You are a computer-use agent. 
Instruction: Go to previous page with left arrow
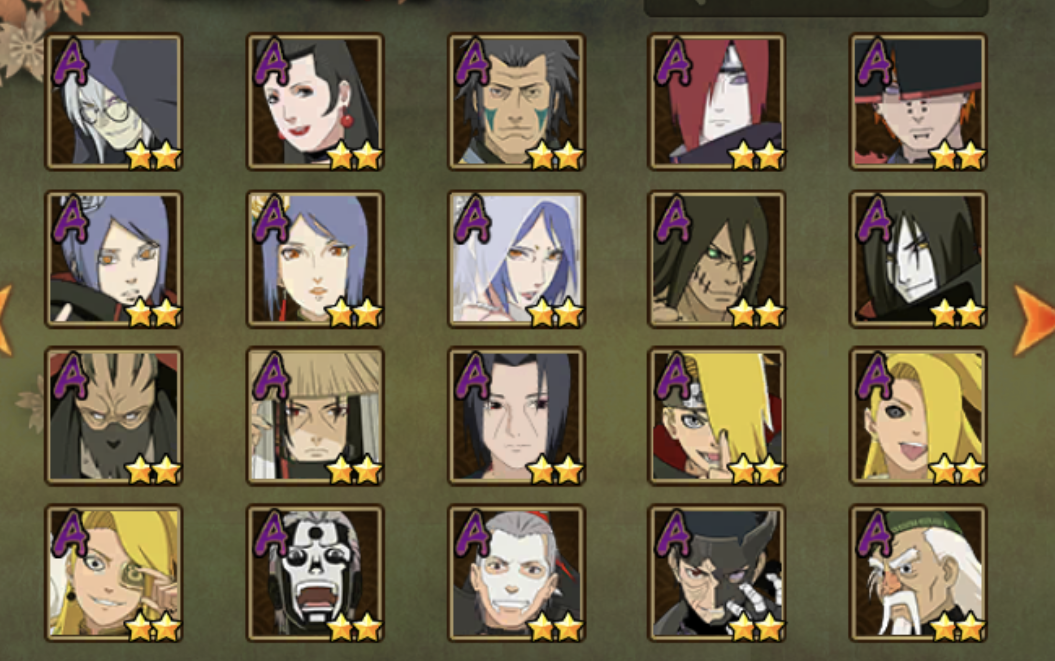[5, 320]
